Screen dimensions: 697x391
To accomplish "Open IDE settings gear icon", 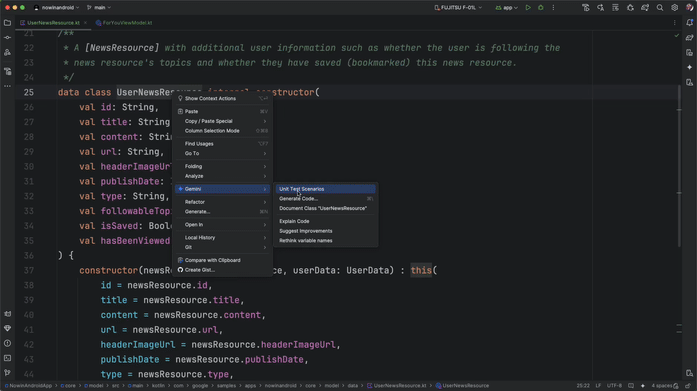I will pyautogui.click(x=674, y=8).
